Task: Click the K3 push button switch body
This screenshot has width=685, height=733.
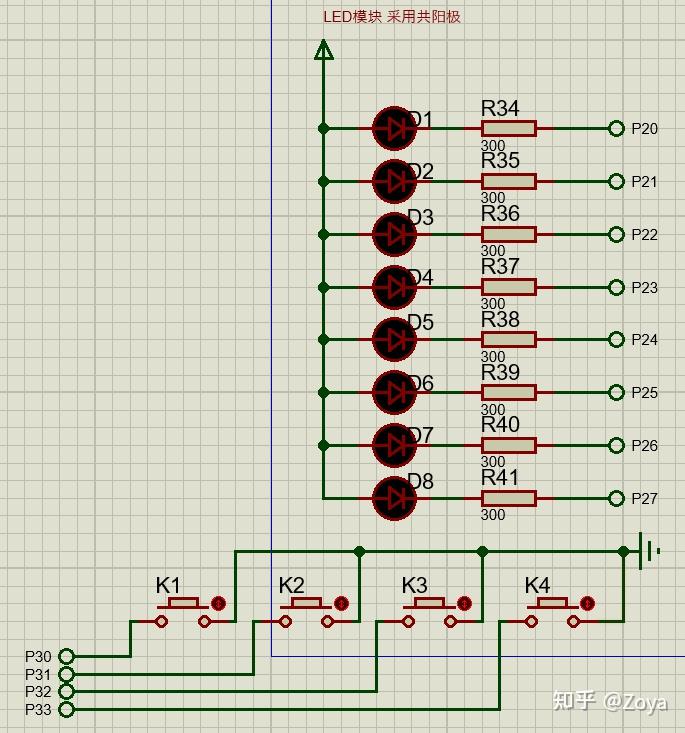Action: [429, 611]
